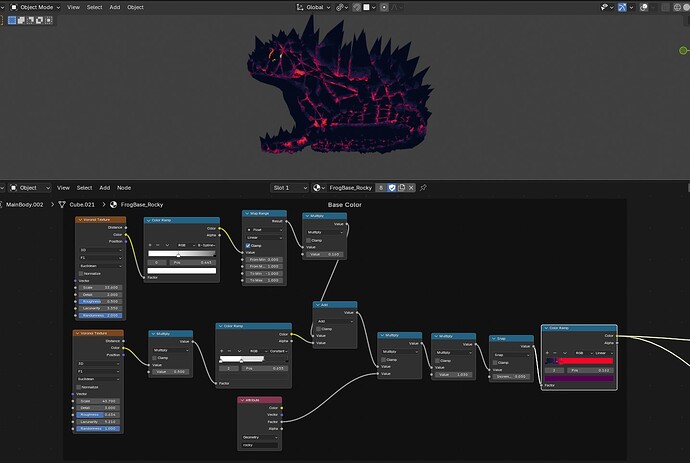Add a stop with plus in top Color Ramp
This screenshot has width=690, height=463.
[150, 245]
